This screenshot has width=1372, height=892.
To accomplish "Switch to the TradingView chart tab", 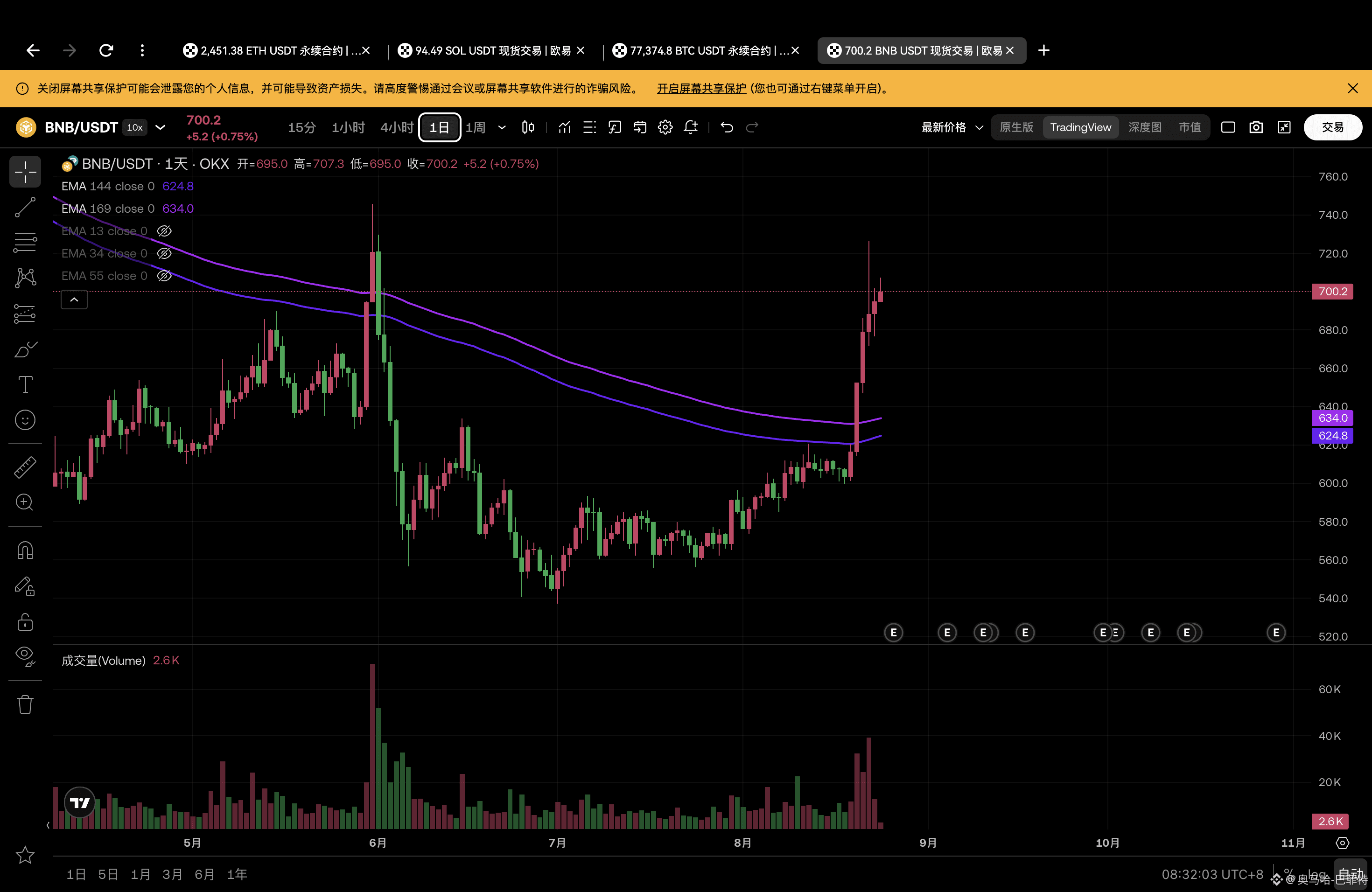I will 1081,127.
